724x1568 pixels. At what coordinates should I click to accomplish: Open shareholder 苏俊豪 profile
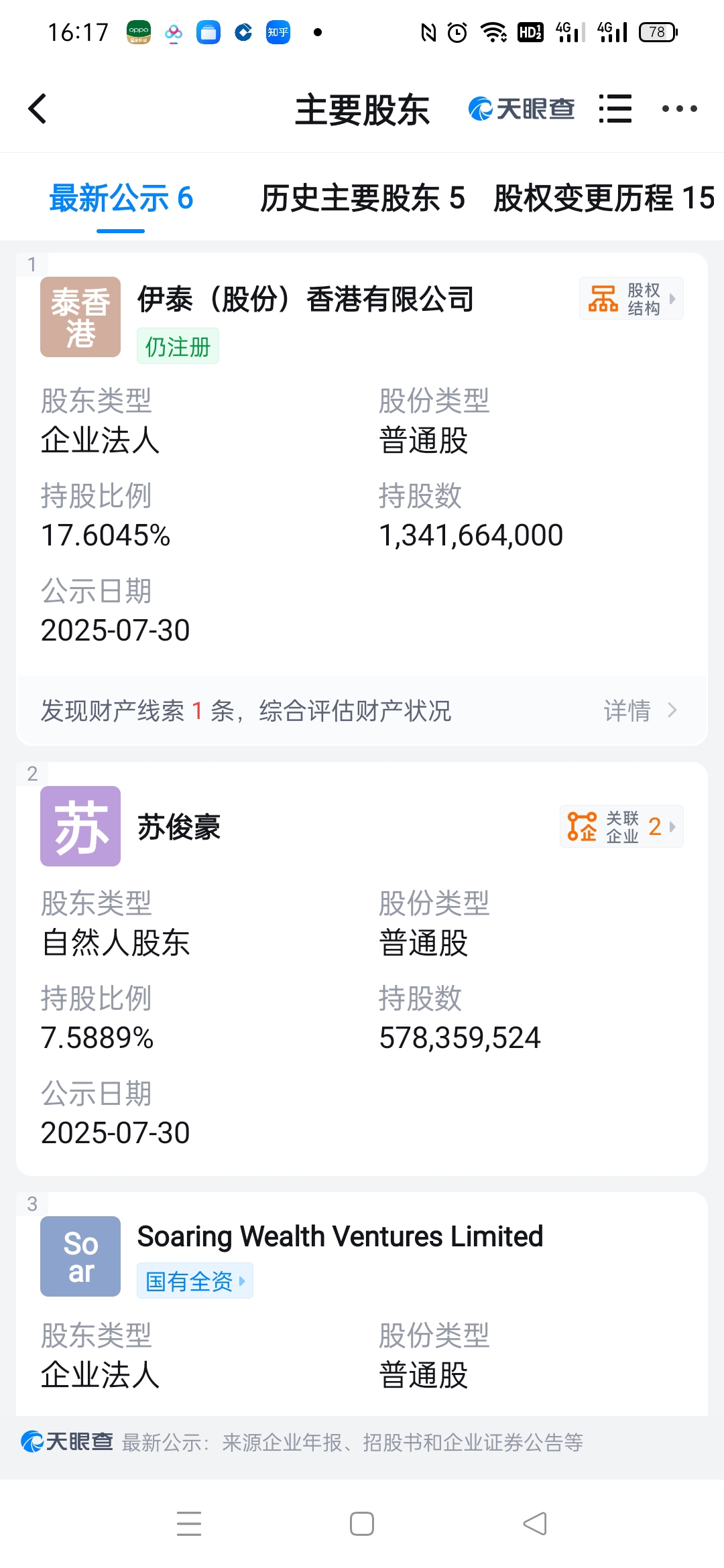[x=179, y=827]
